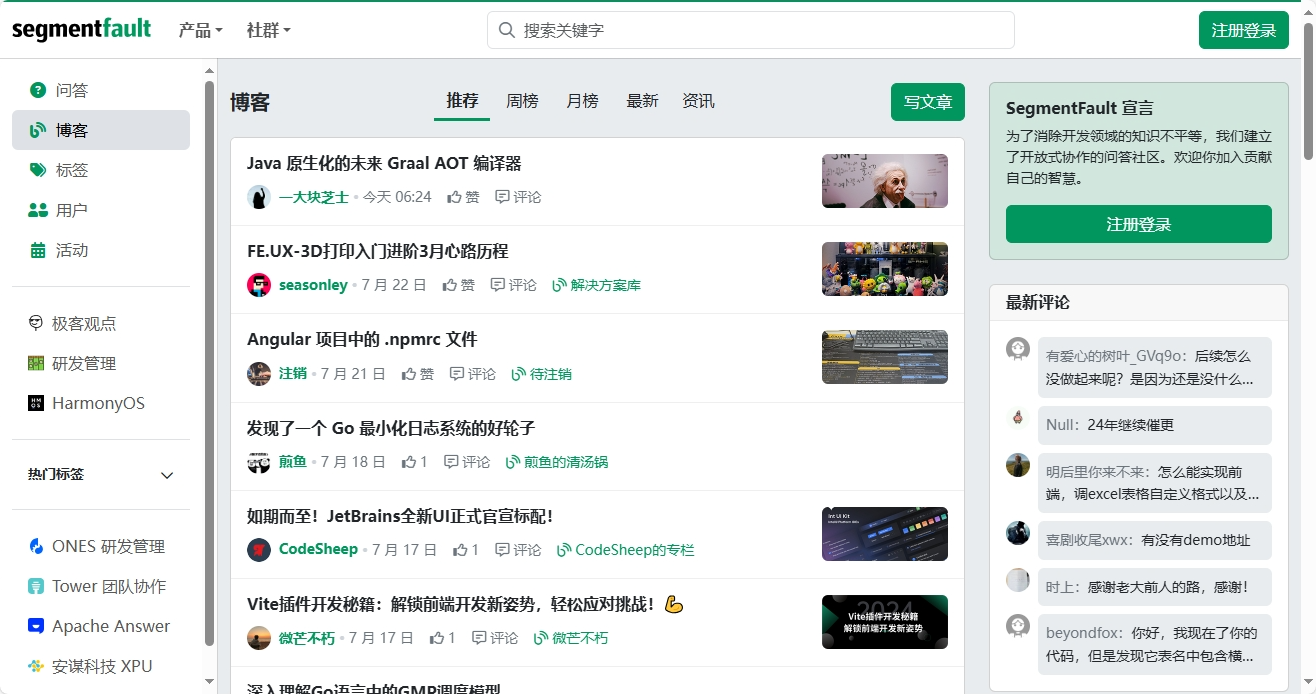Click 注册登录 in the 宣言 card
1316x694 pixels.
coord(1139,224)
